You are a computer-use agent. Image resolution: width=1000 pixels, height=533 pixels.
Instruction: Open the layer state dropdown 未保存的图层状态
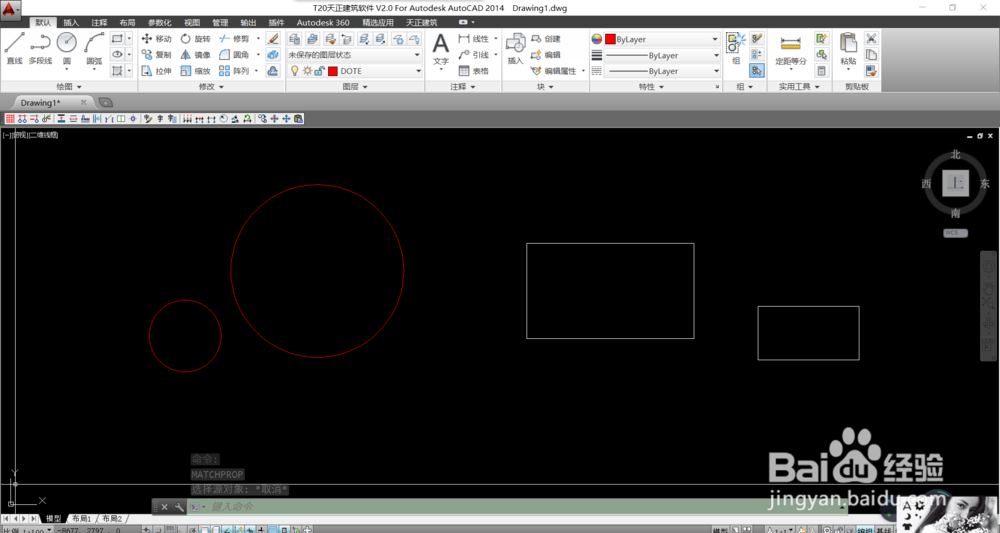[354, 55]
